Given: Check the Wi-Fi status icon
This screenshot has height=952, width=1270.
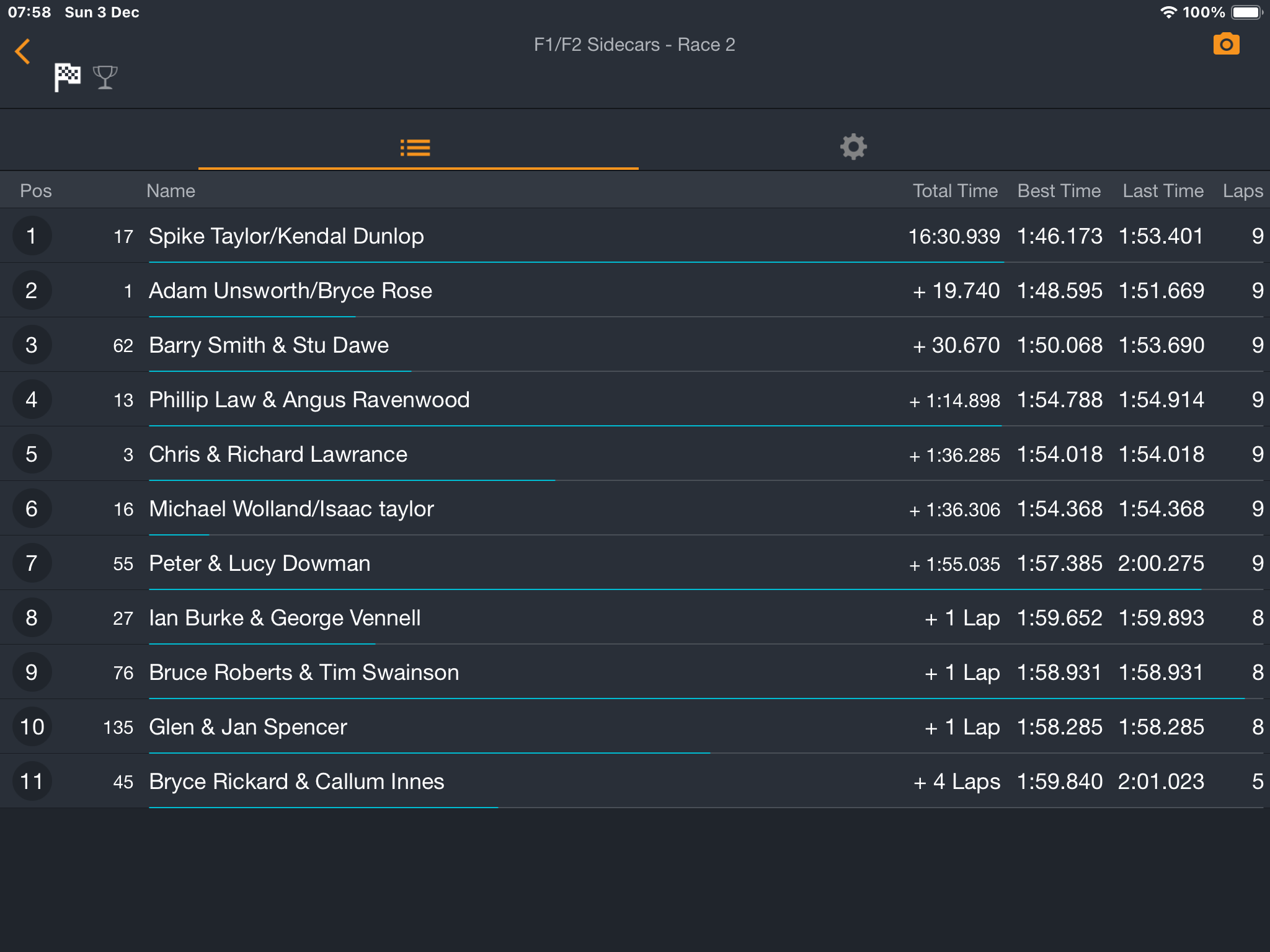Looking at the screenshot, I should [1168, 12].
